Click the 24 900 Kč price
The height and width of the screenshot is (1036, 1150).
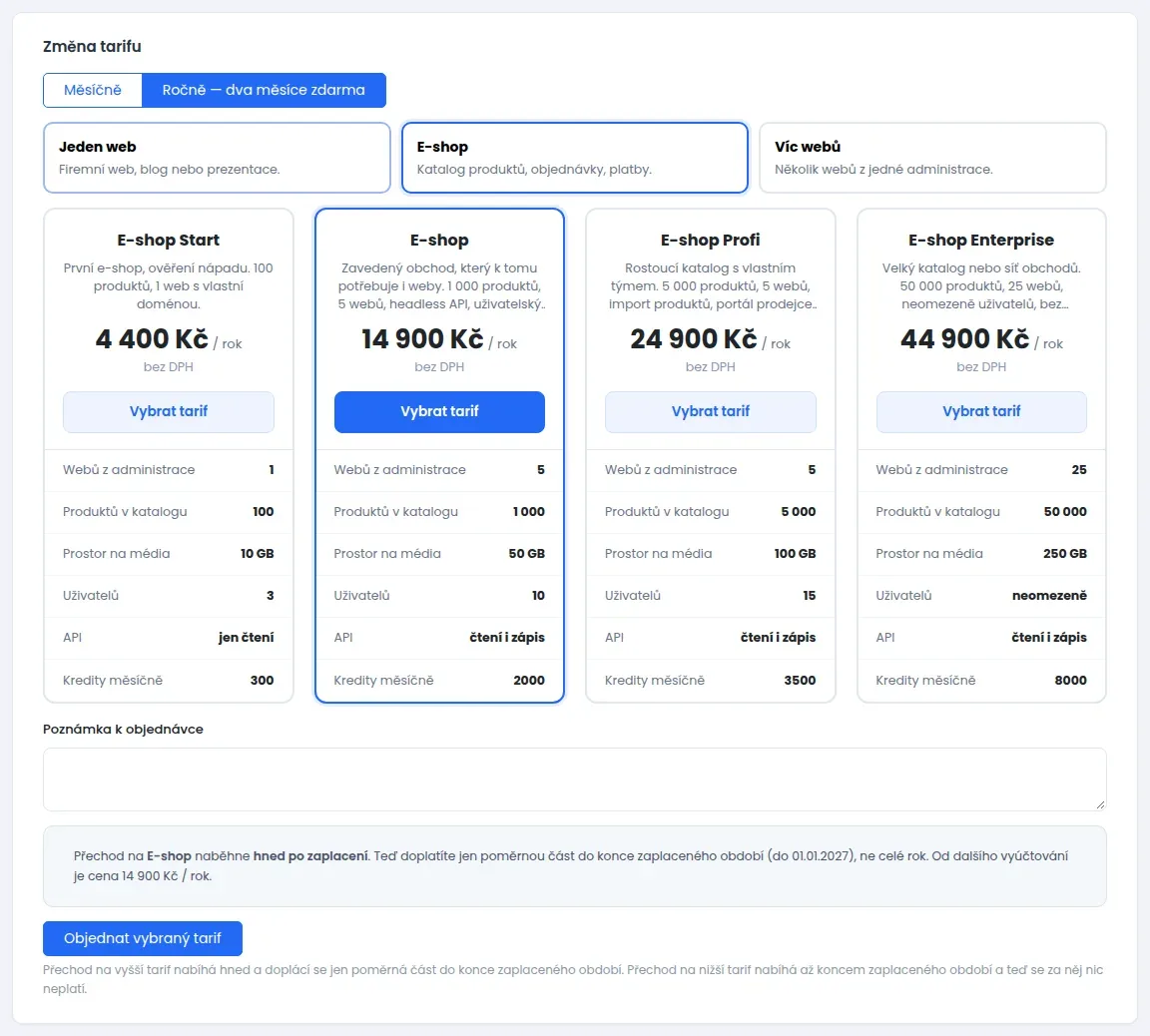694,338
